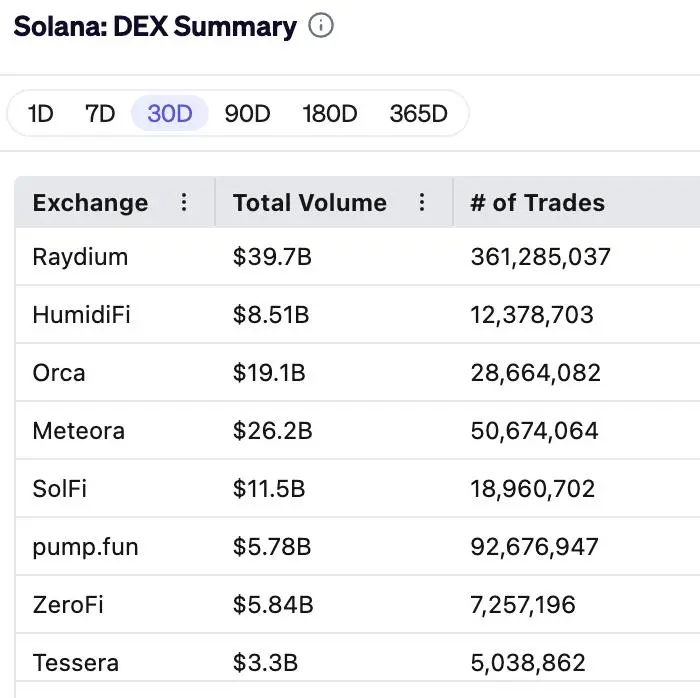Viewport: 700px width, 698px height.
Task: Select the ZeroFi exchange row
Action: (x=358, y=605)
